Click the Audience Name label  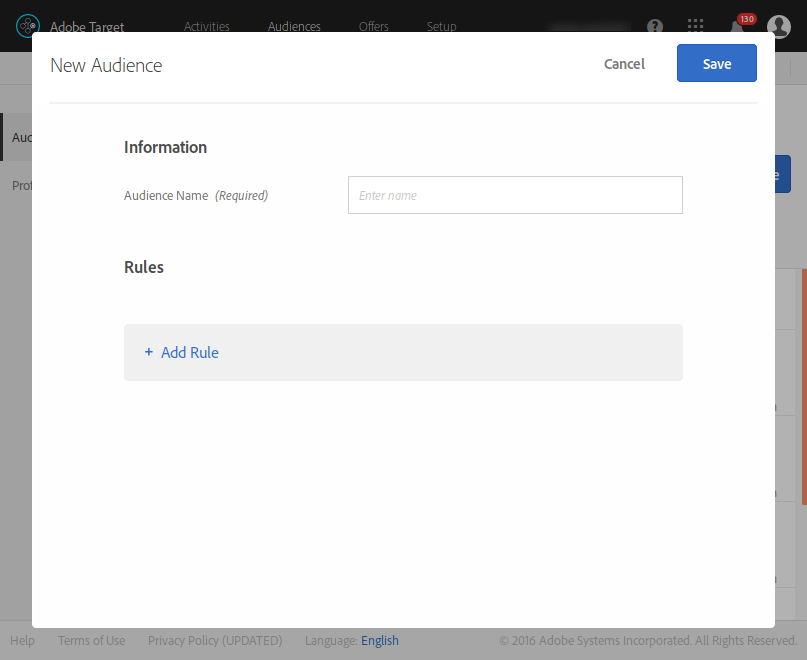pyautogui.click(x=166, y=196)
